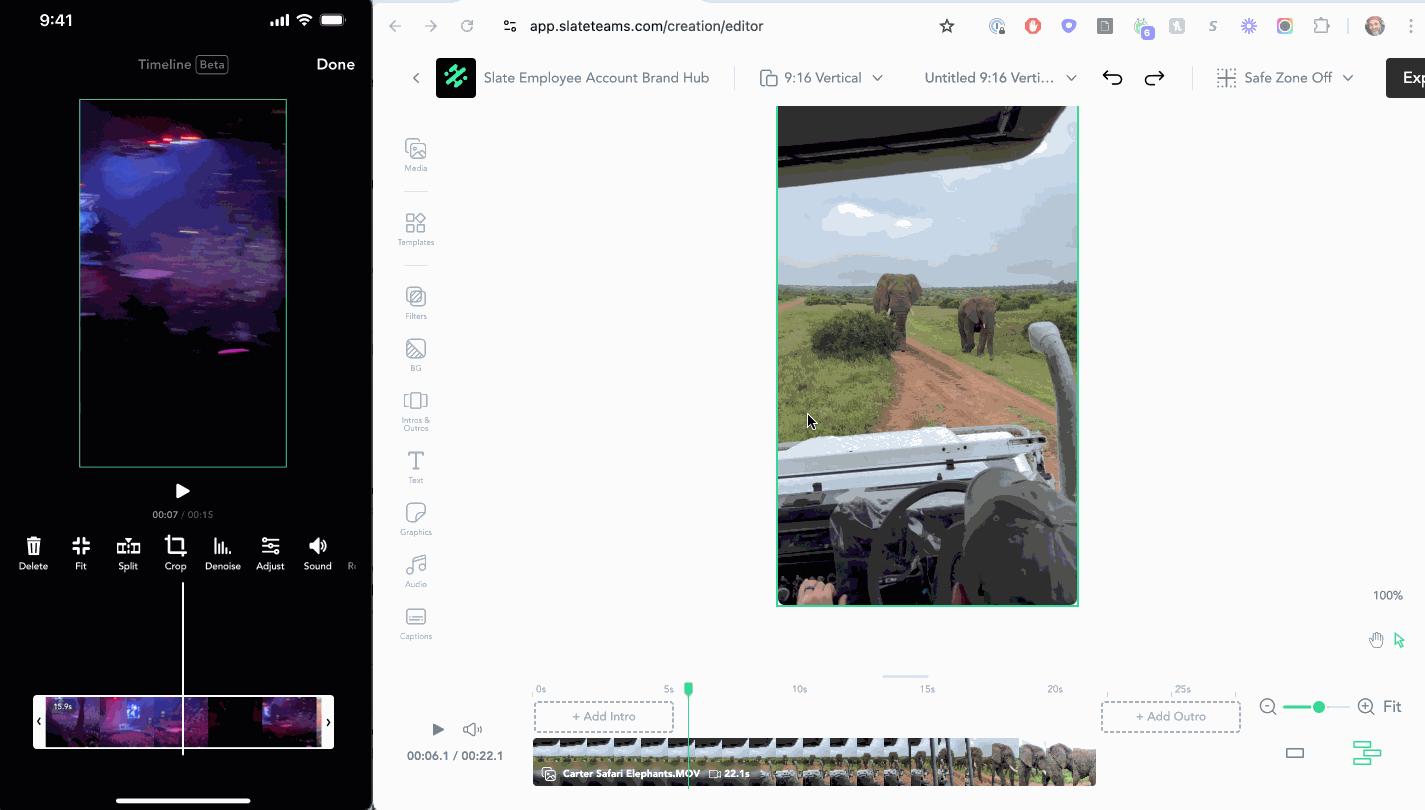
Task: Mute the timeline volume speaker
Action: pyautogui.click(x=472, y=730)
